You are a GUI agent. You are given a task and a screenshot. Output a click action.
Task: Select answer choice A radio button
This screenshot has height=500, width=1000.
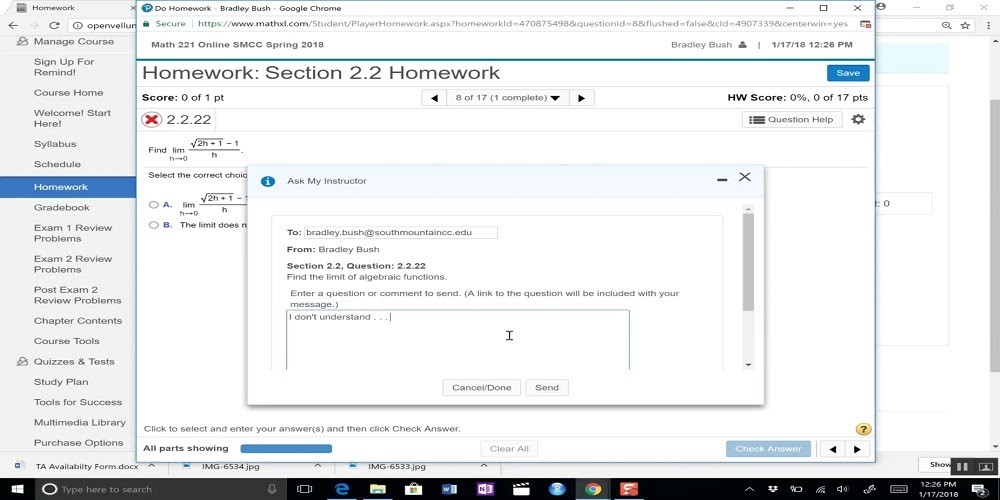153,205
